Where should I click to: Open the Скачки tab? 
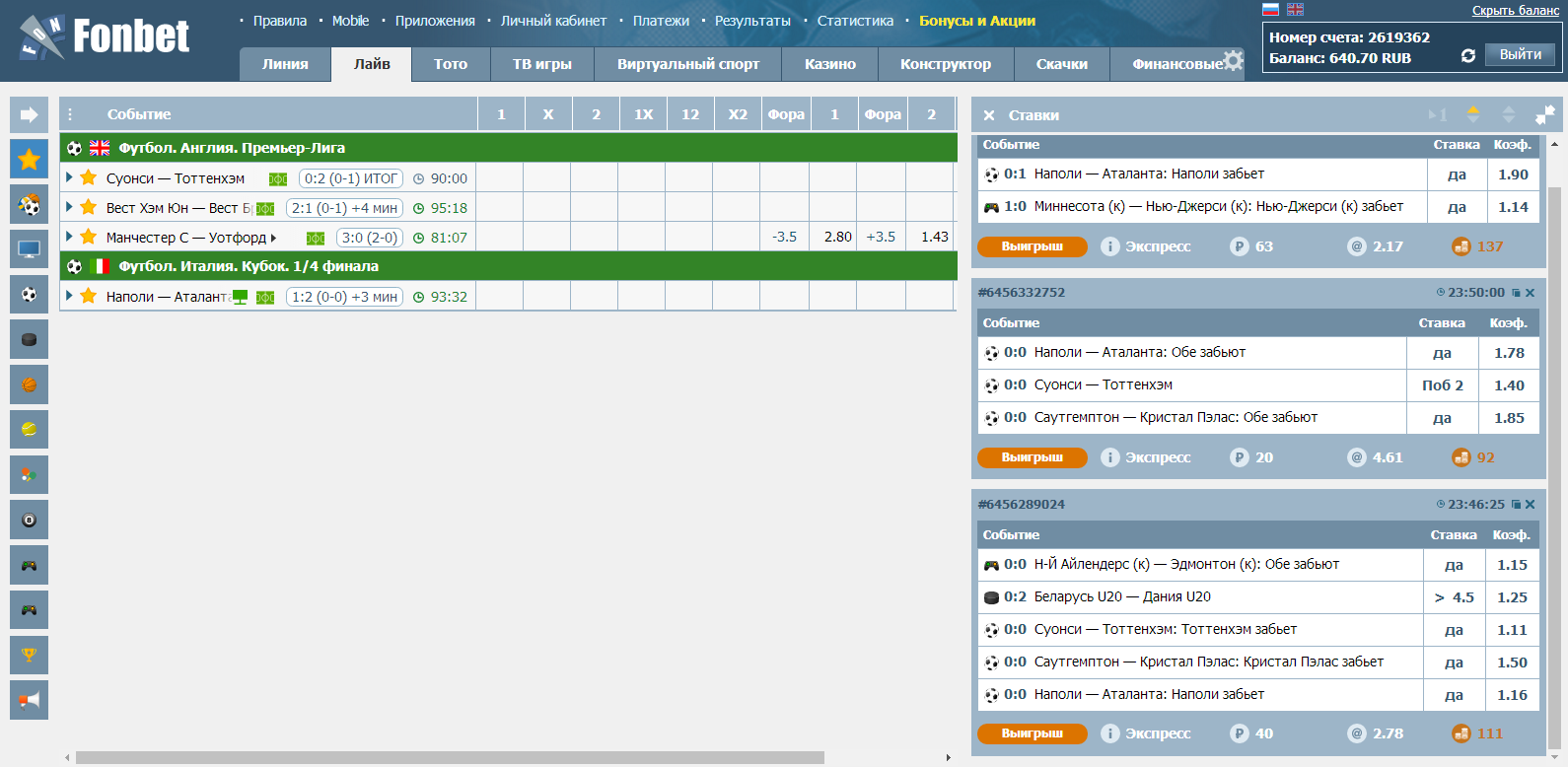[x=1062, y=64]
